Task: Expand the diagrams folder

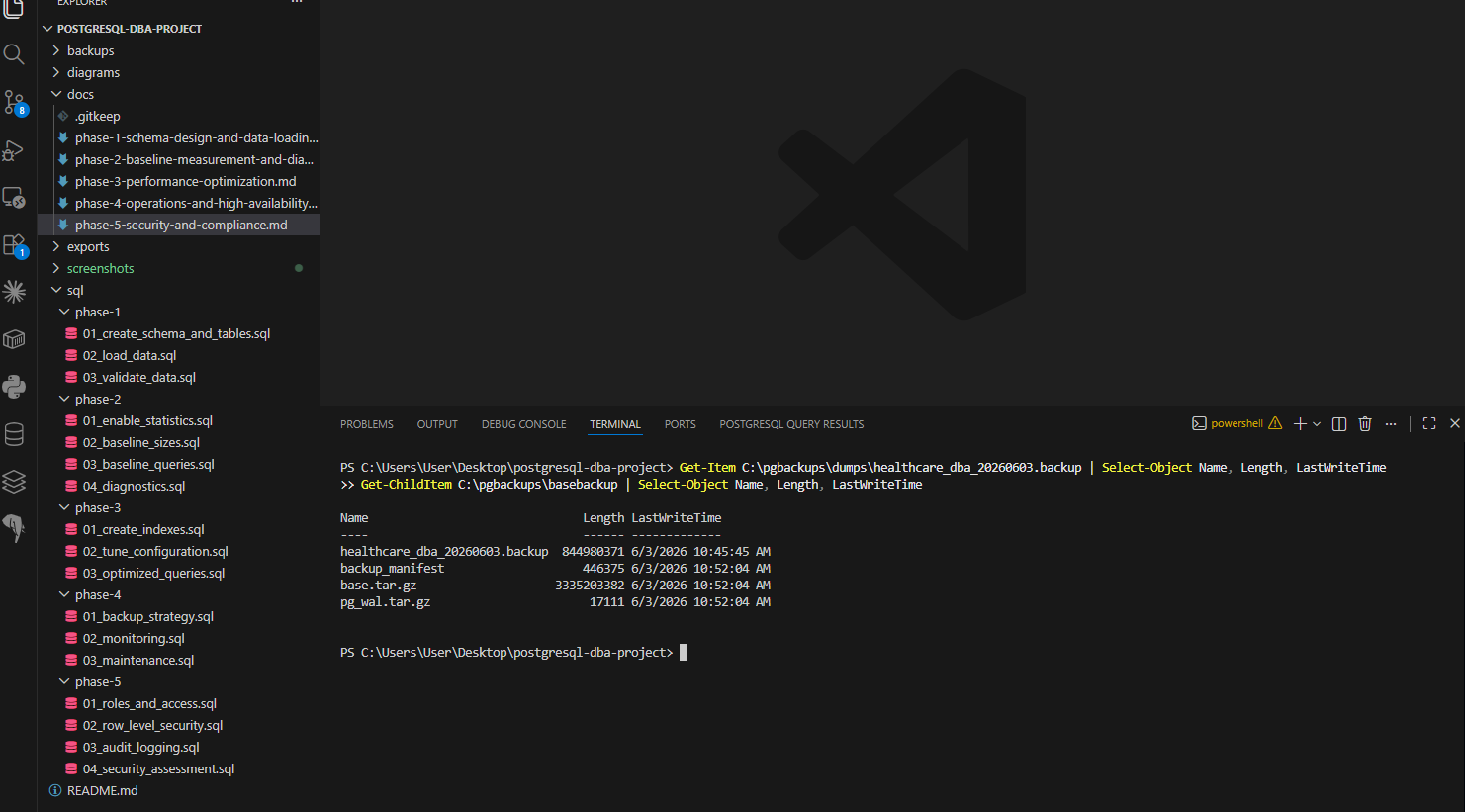Action: 178,72
